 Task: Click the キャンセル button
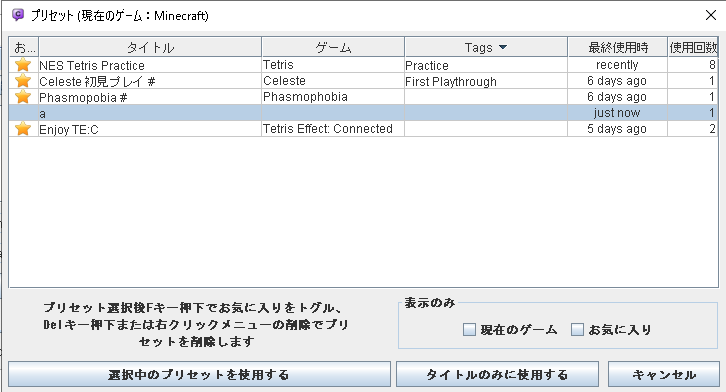(663, 374)
